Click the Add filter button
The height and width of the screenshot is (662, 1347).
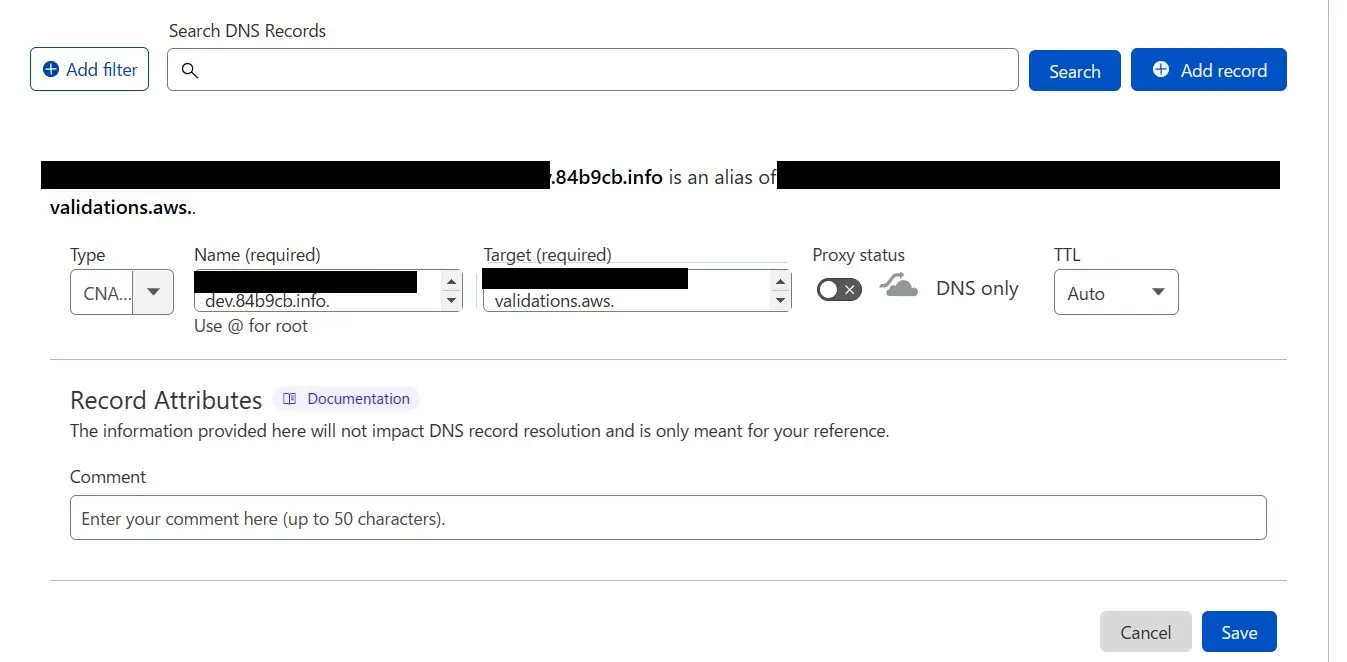click(x=89, y=70)
